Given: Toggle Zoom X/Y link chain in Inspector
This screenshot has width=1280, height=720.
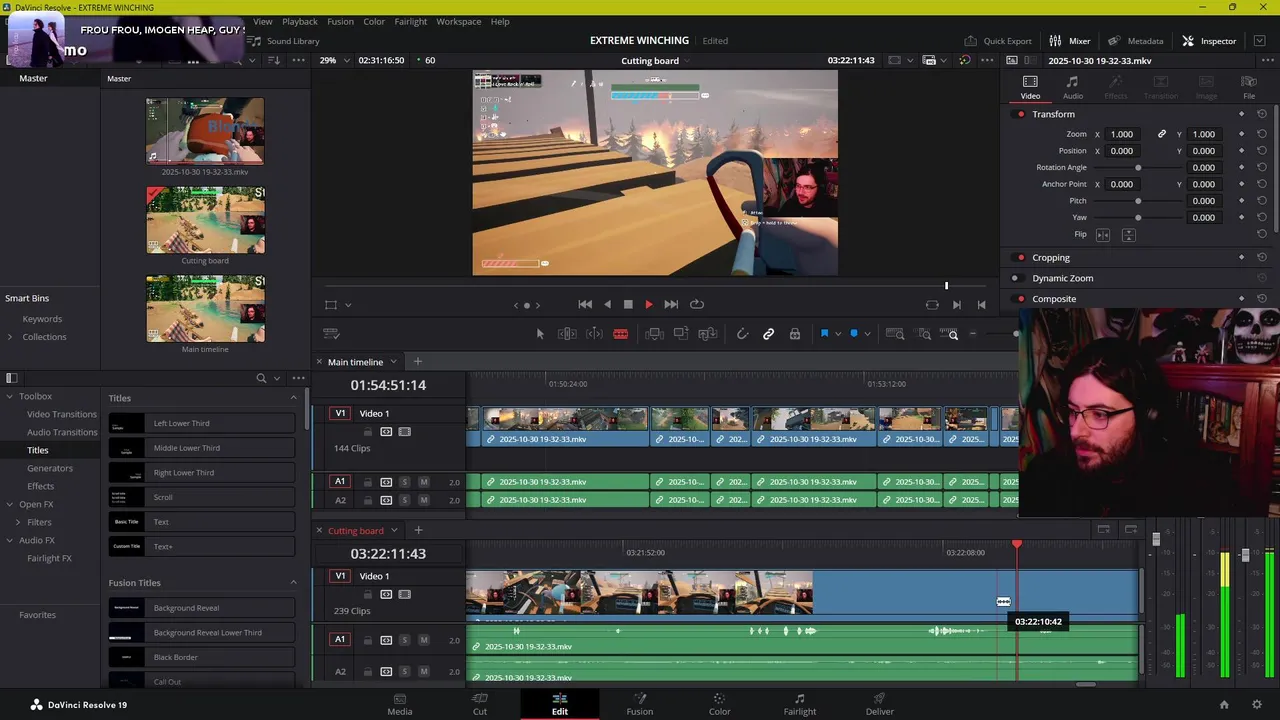Looking at the screenshot, I should (1162, 134).
